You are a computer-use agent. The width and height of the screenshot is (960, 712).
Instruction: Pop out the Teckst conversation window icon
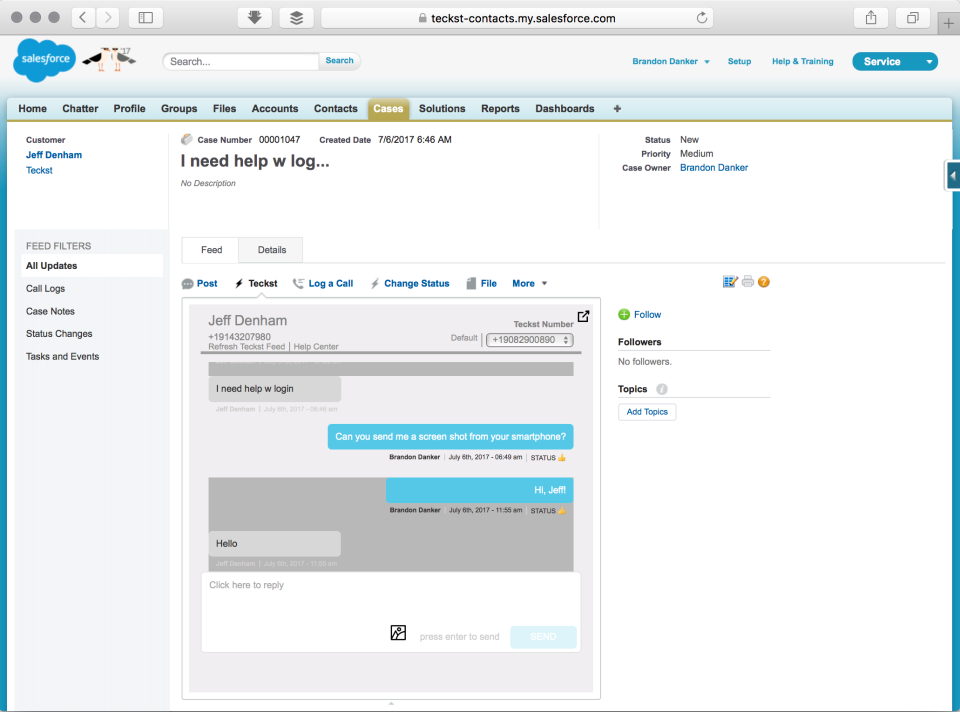583,316
